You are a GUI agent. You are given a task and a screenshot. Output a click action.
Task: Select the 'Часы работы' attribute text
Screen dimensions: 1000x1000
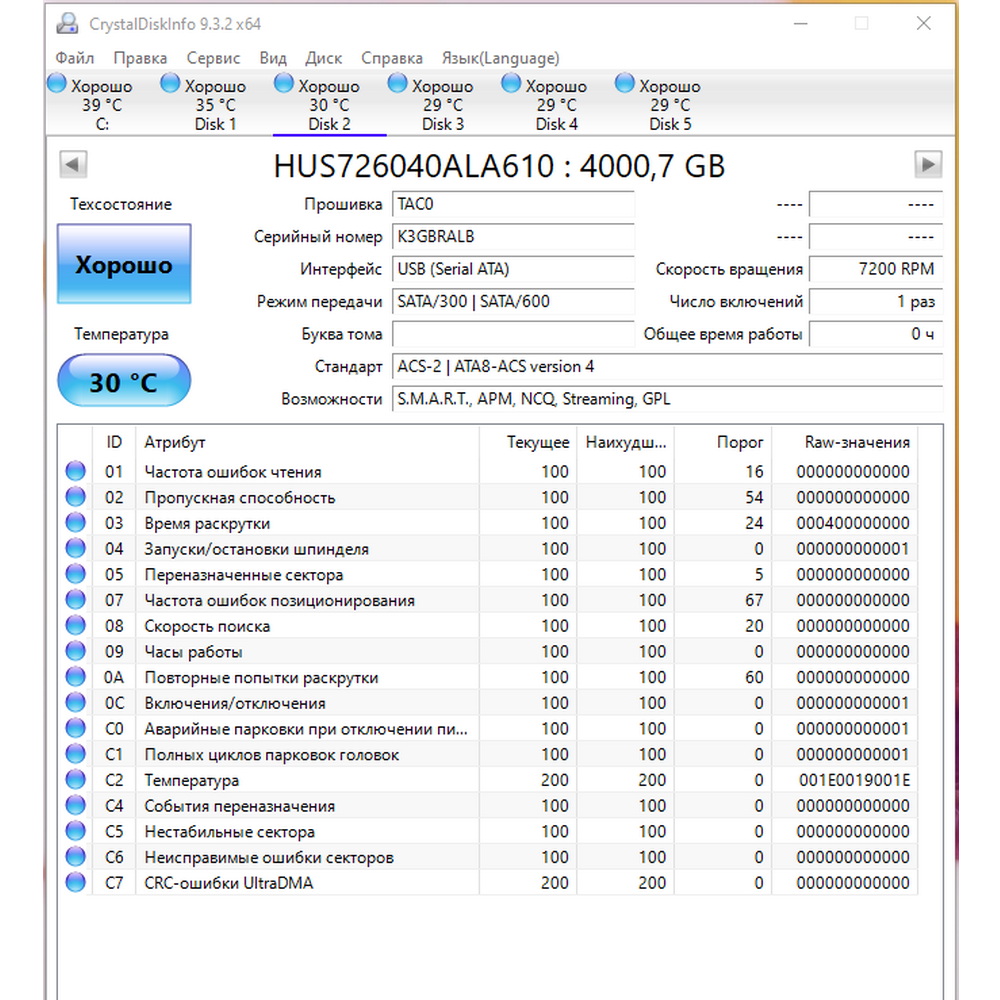193,652
